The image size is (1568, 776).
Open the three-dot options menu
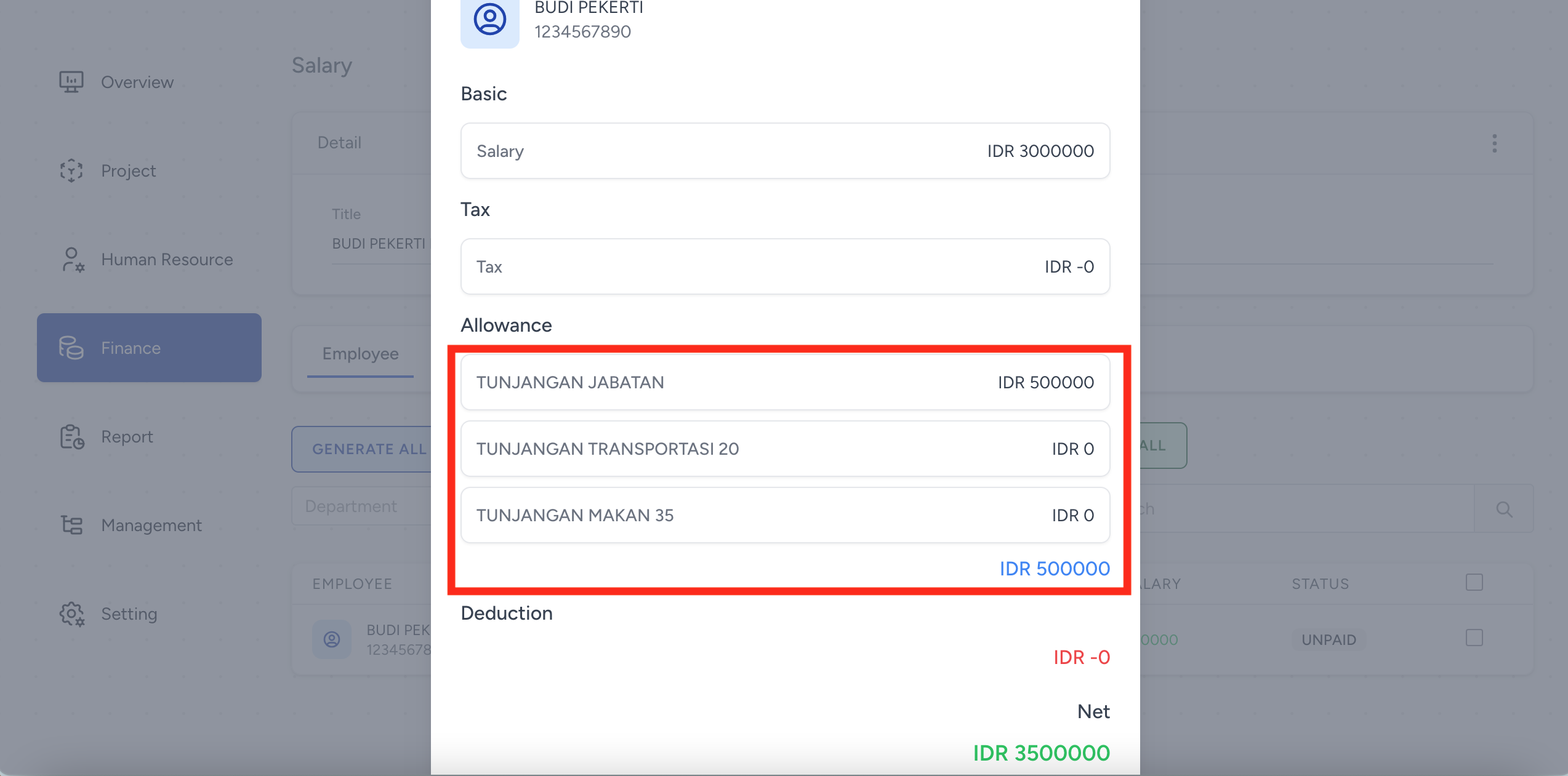pos(1494,143)
